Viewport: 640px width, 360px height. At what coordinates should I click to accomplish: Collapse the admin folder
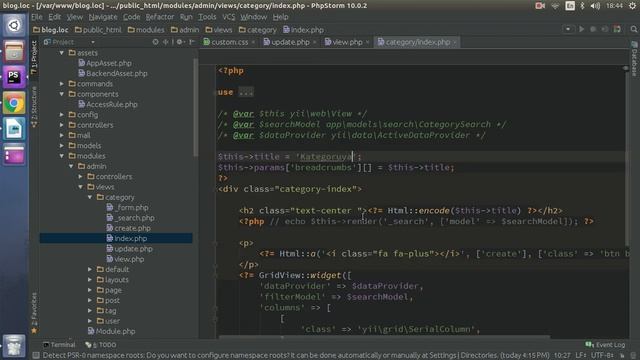pyautogui.click(x=71, y=166)
